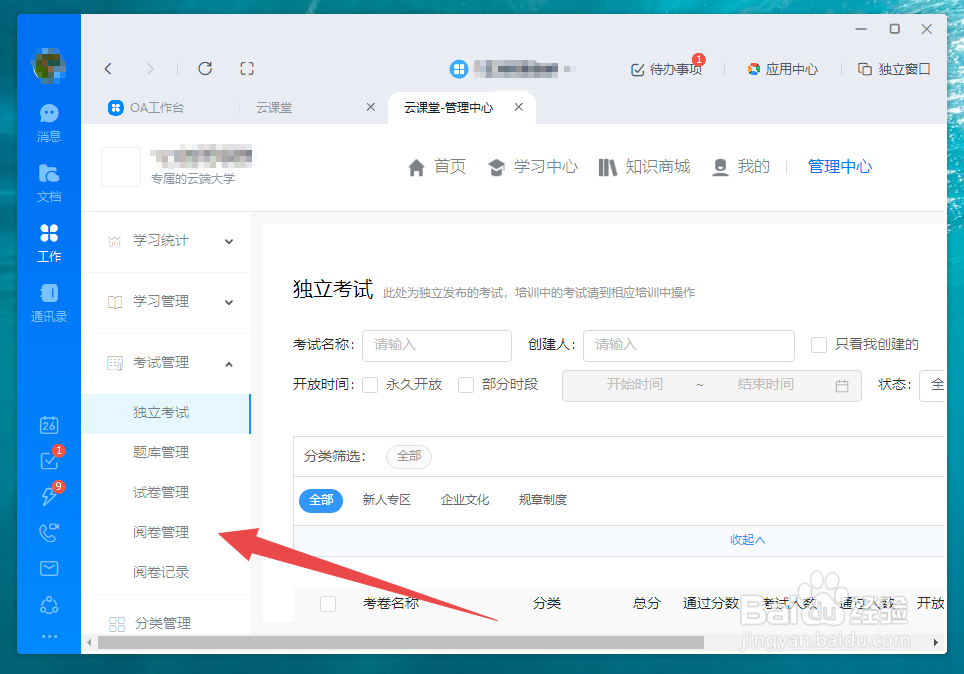Image resolution: width=964 pixels, height=674 pixels.
Task: Click the lightning icon with badge 9
Action: 48,496
